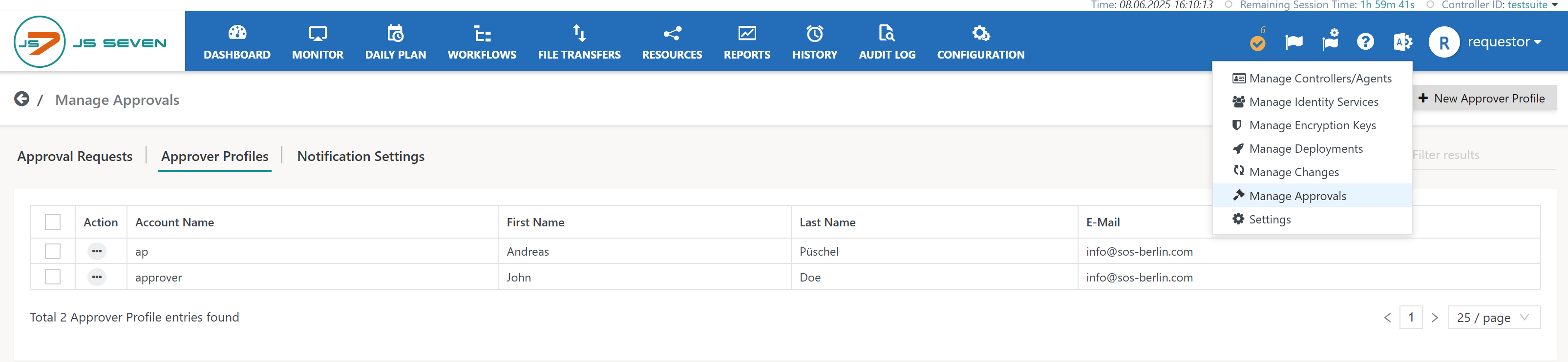The height and width of the screenshot is (362, 1568).
Task: Choose Manage Deployments menu item
Action: coord(1312,148)
